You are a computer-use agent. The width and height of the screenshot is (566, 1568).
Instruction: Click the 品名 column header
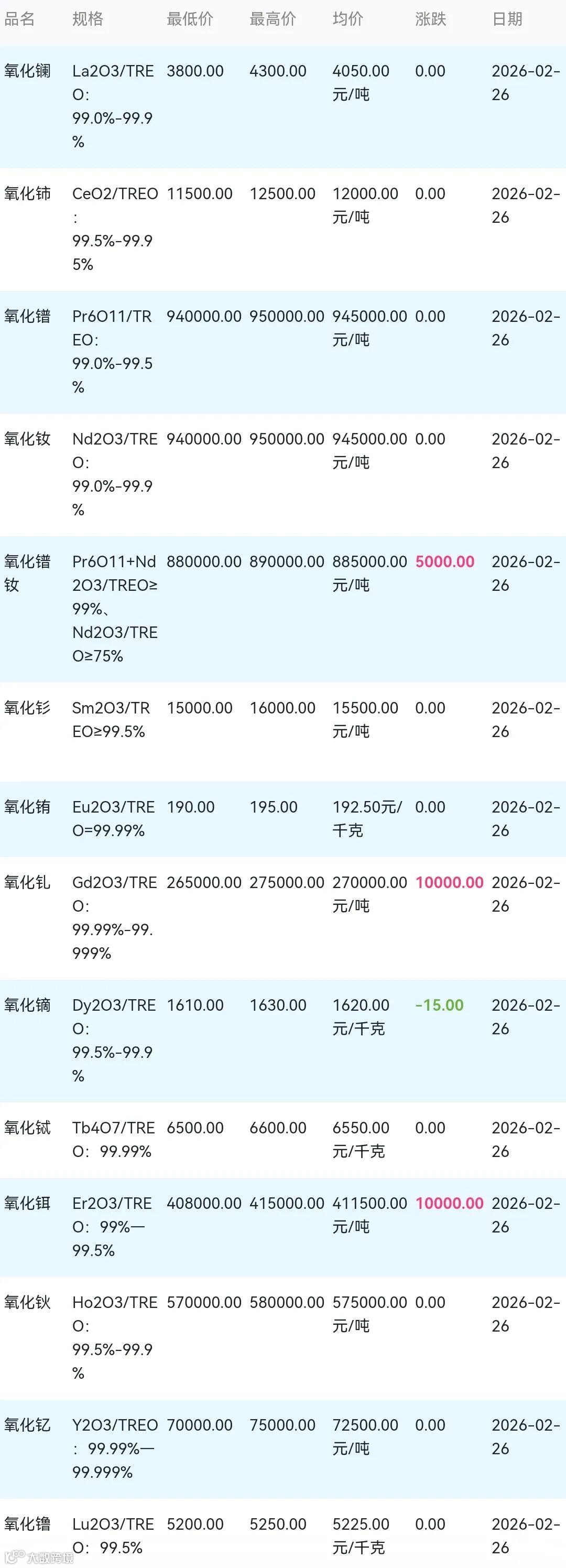click(19, 19)
